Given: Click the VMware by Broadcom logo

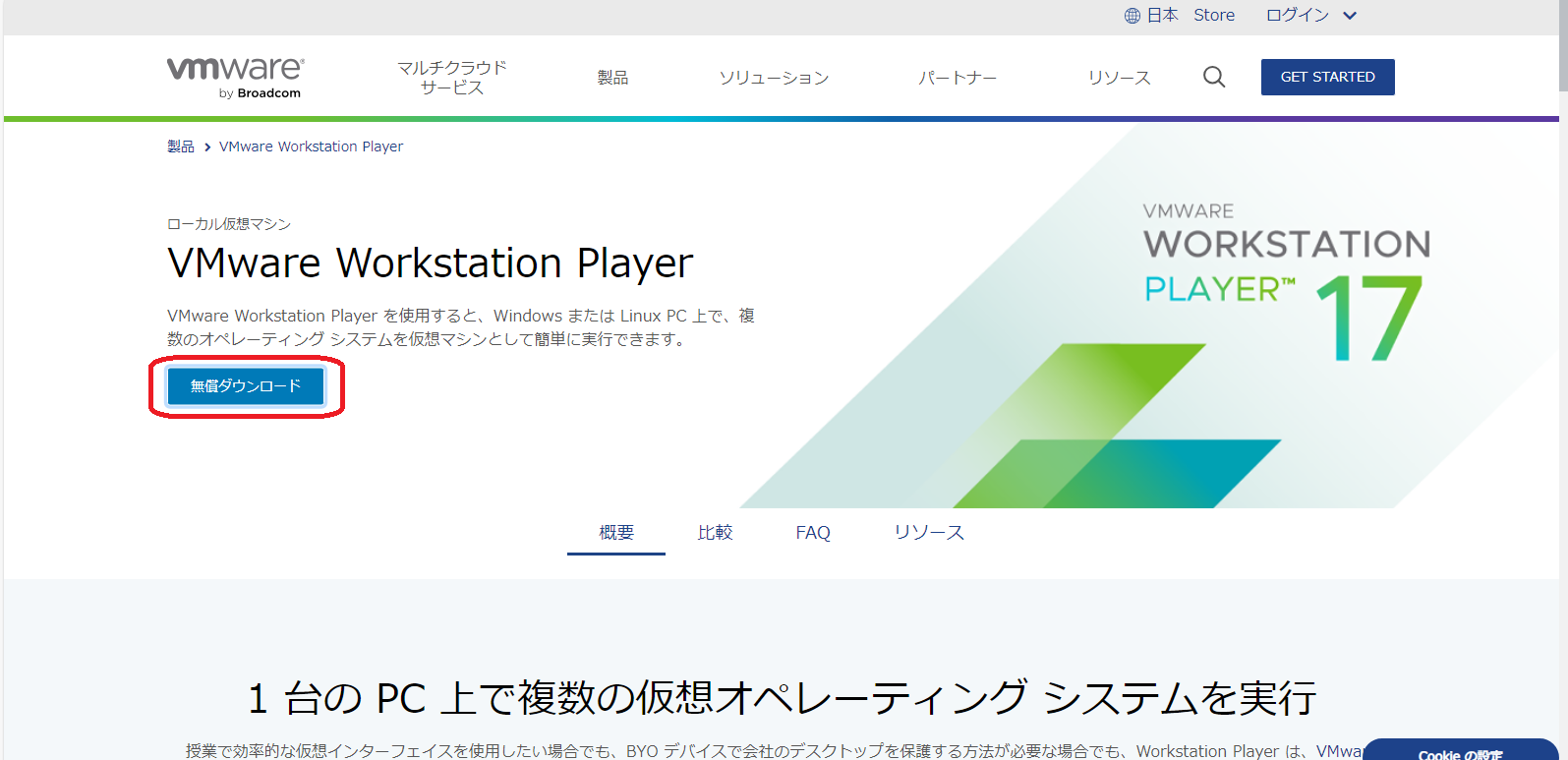Looking at the screenshot, I should click(x=236, y=78).
